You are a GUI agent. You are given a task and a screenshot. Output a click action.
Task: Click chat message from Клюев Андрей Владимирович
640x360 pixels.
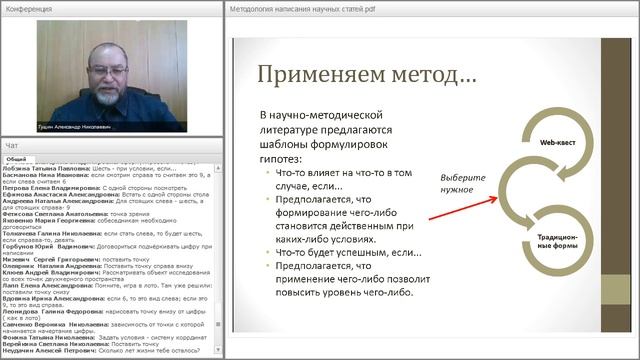107,276
